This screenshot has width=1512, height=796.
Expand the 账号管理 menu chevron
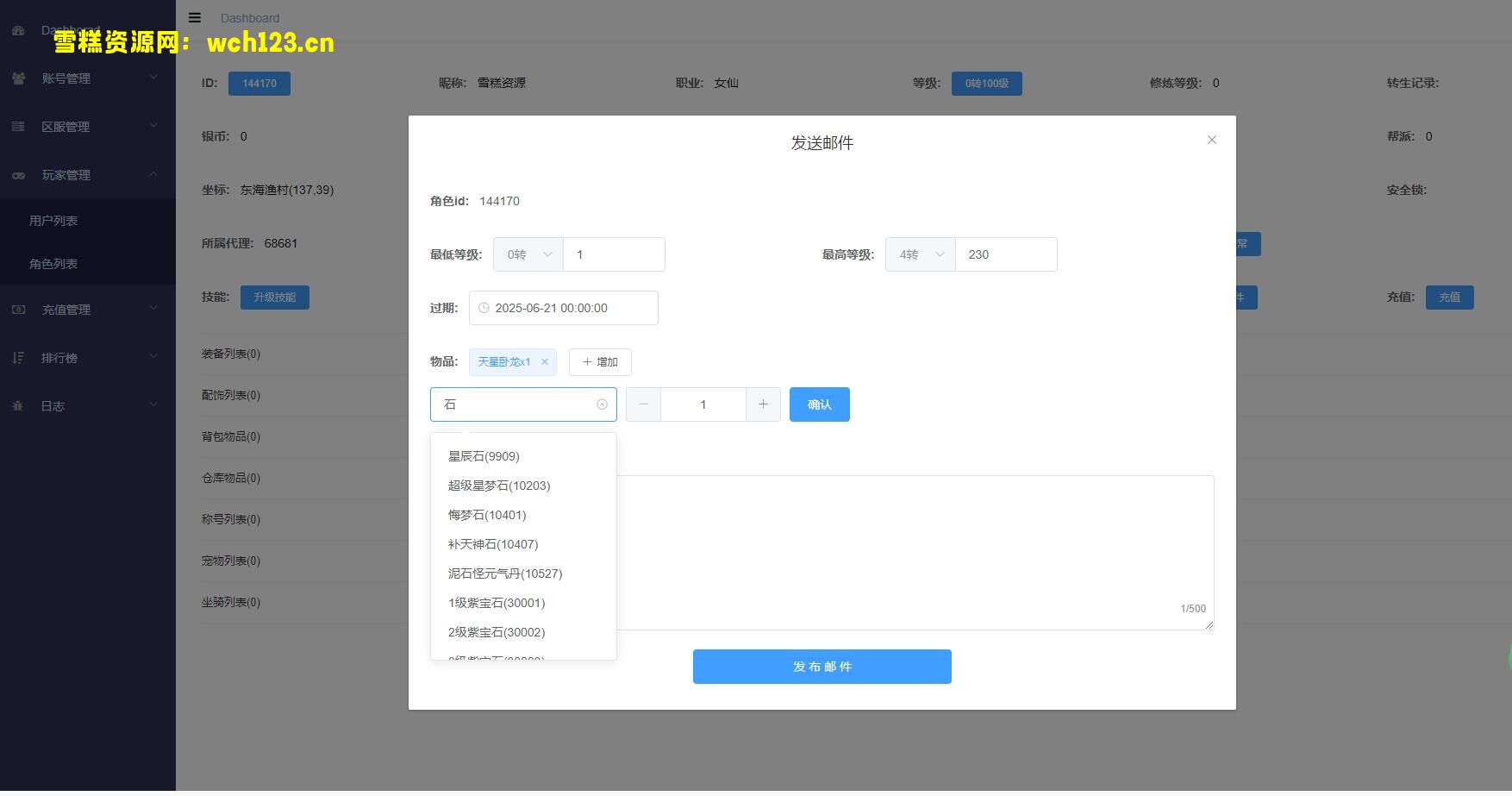[x=153, y=78]
